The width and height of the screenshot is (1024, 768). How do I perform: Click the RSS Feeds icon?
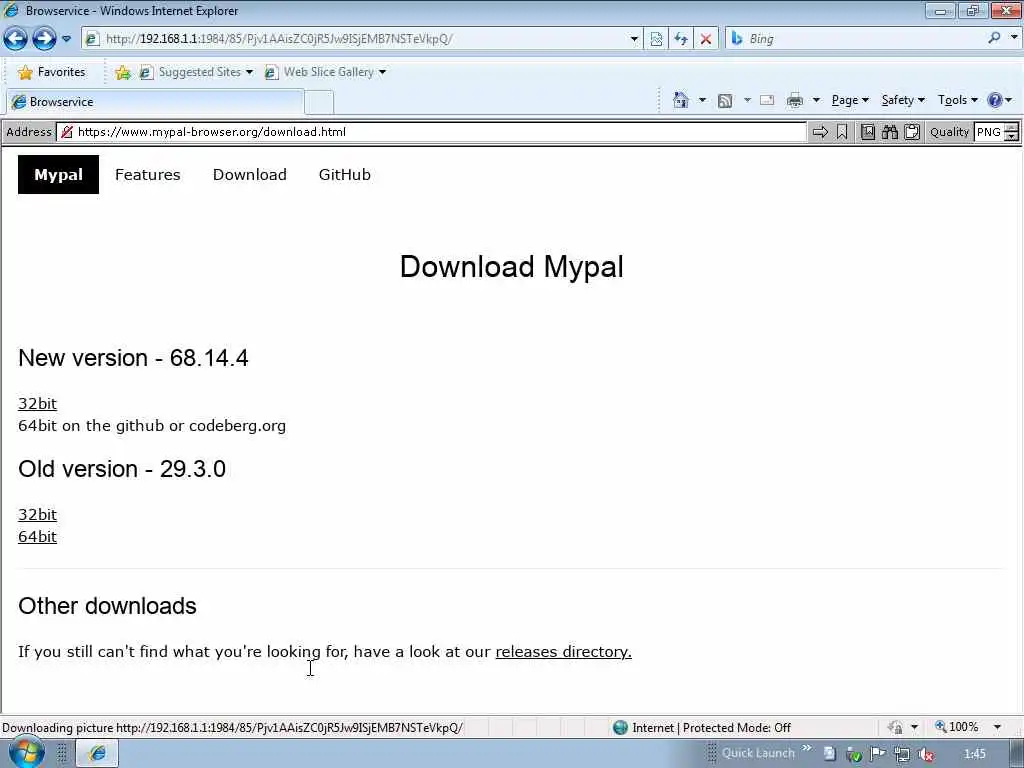725,101
